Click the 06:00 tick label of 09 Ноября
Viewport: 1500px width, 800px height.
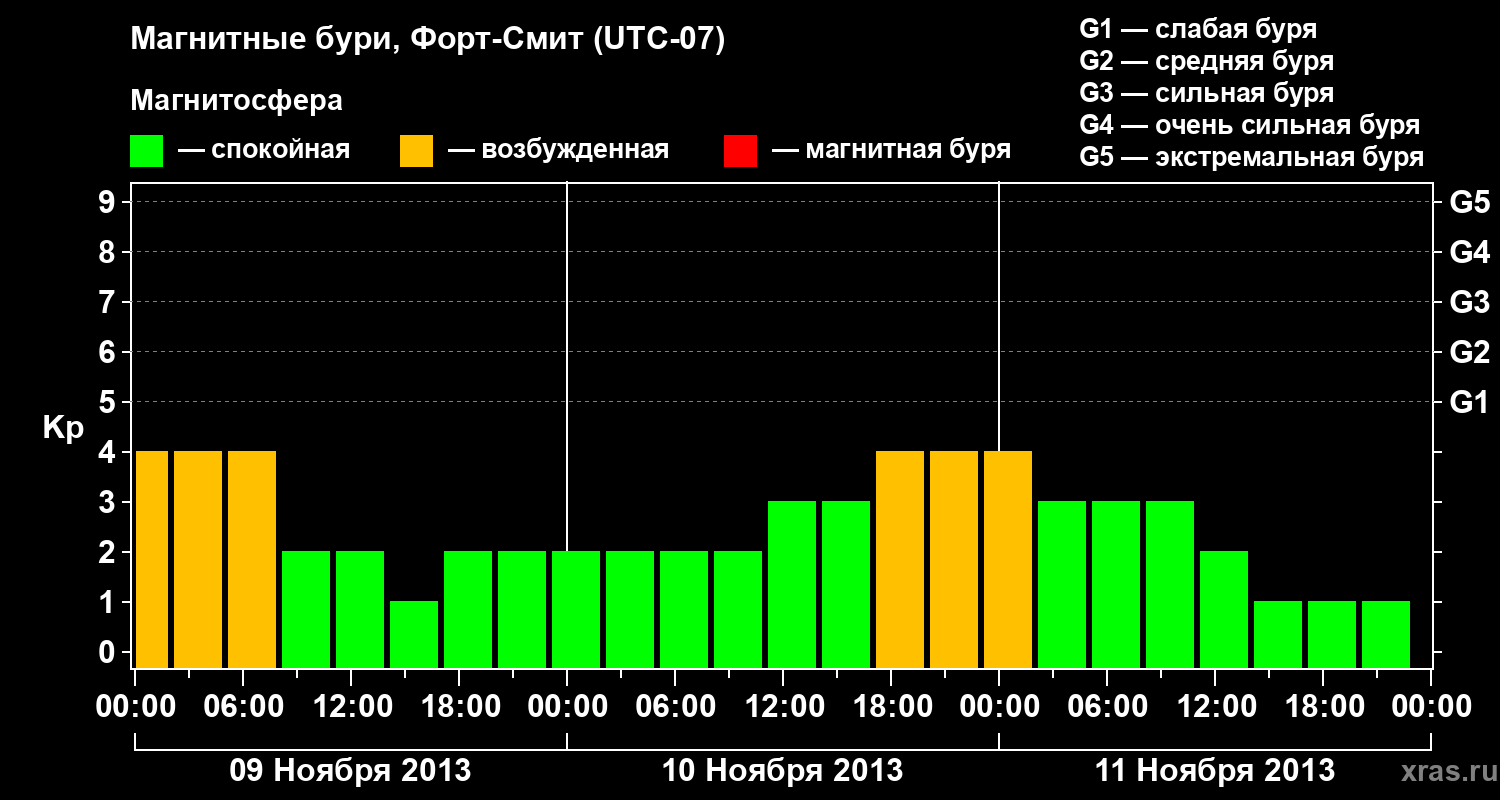[x=243, y=706]
